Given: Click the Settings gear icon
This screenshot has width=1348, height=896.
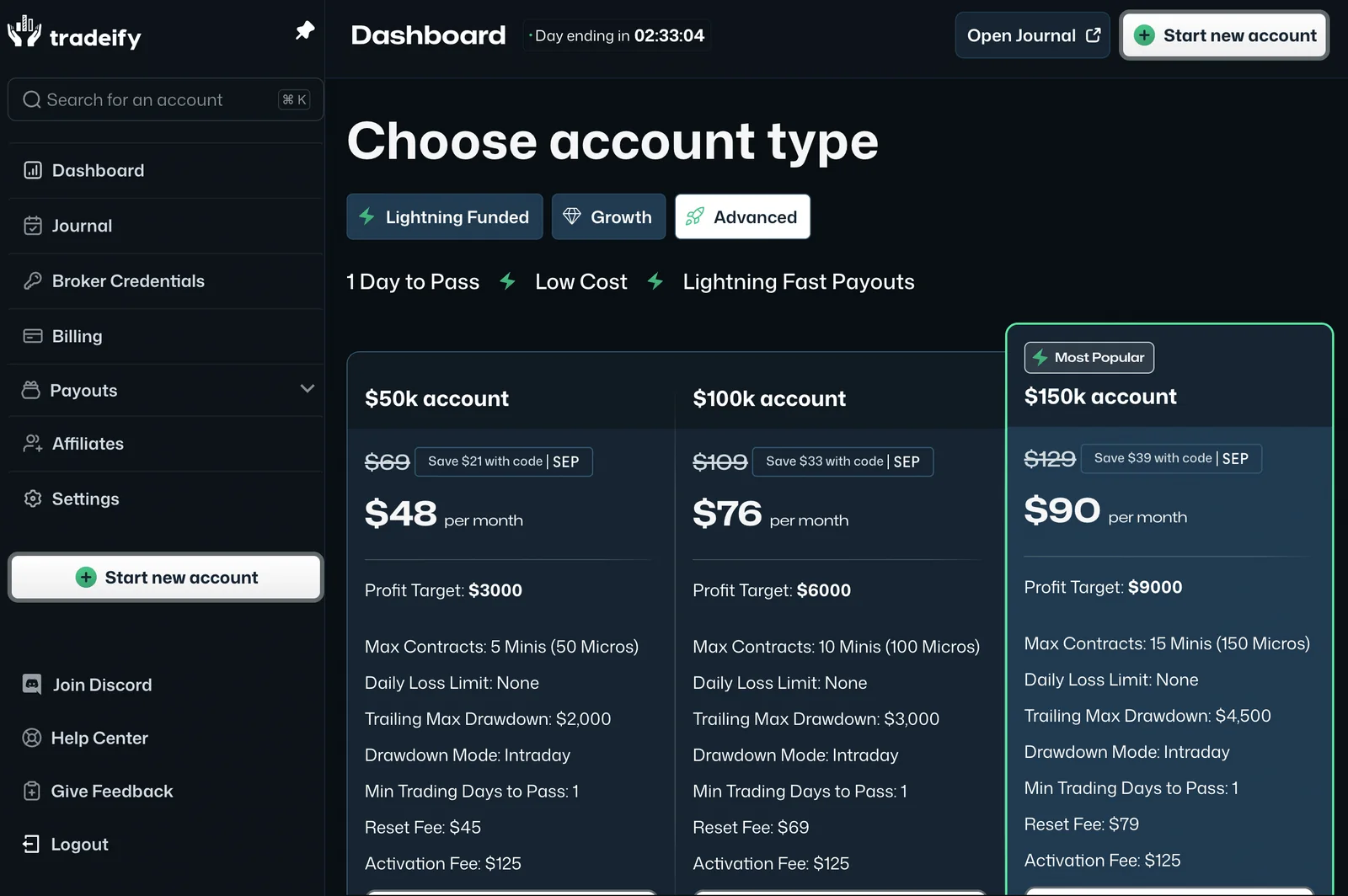Looking at the screenshot, I should (x=33, y=499).
